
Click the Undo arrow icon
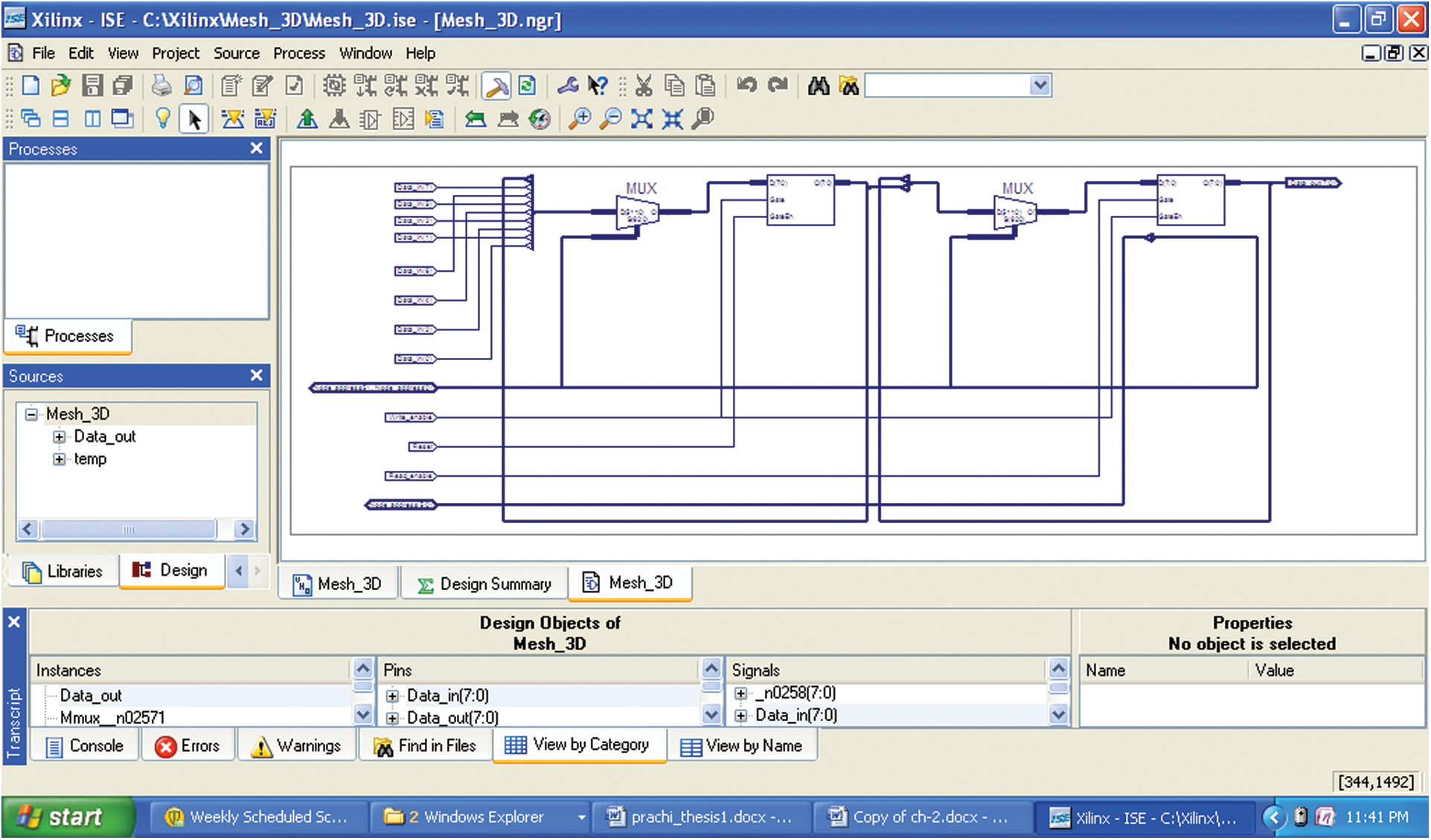click(x=746, y=86)
